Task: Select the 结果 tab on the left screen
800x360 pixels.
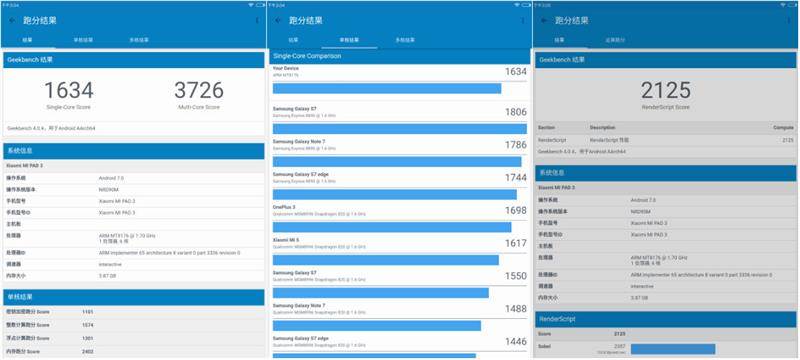Action: pos(28,40)
